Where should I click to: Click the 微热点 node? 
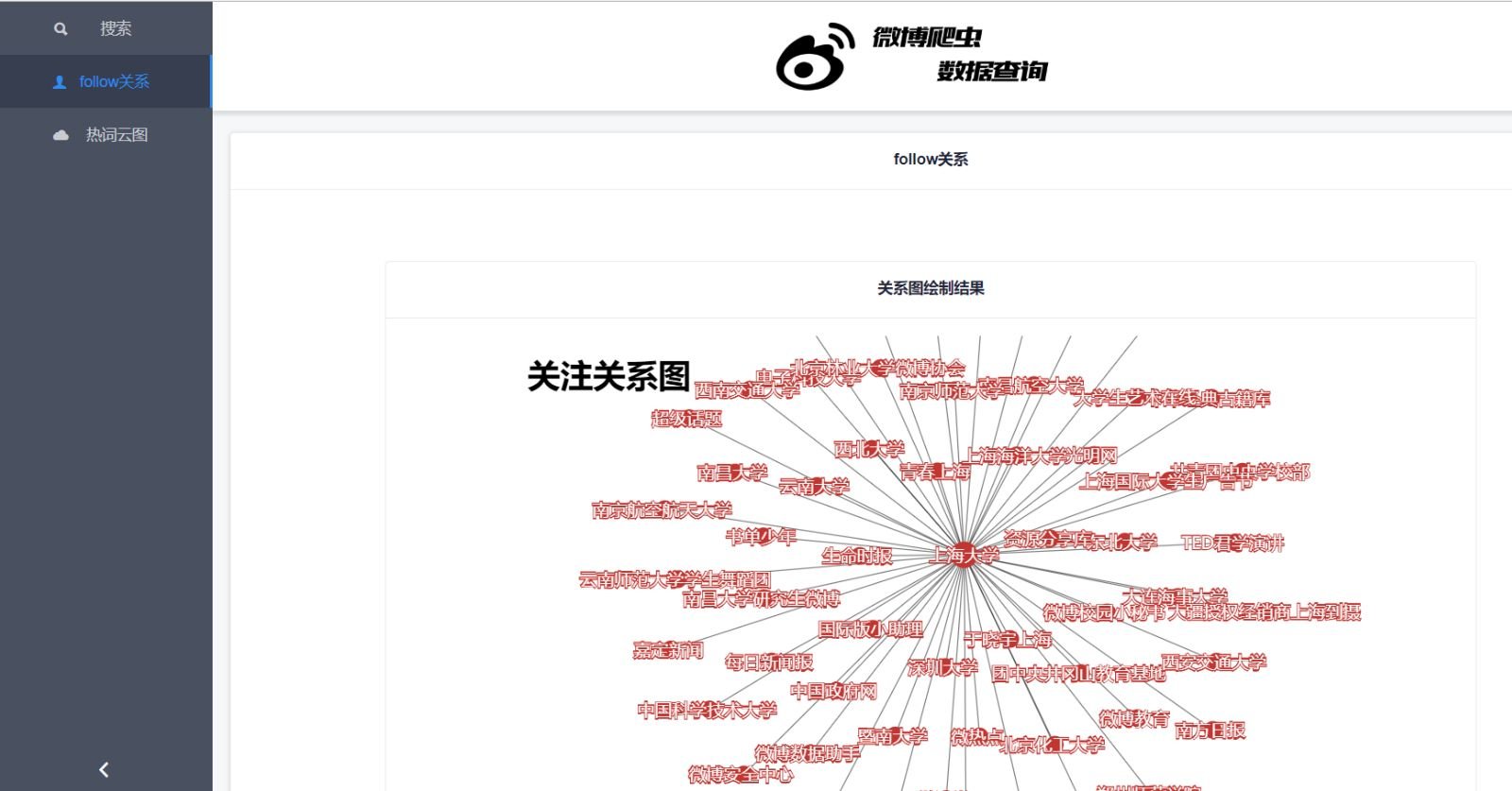coord(977,736)
